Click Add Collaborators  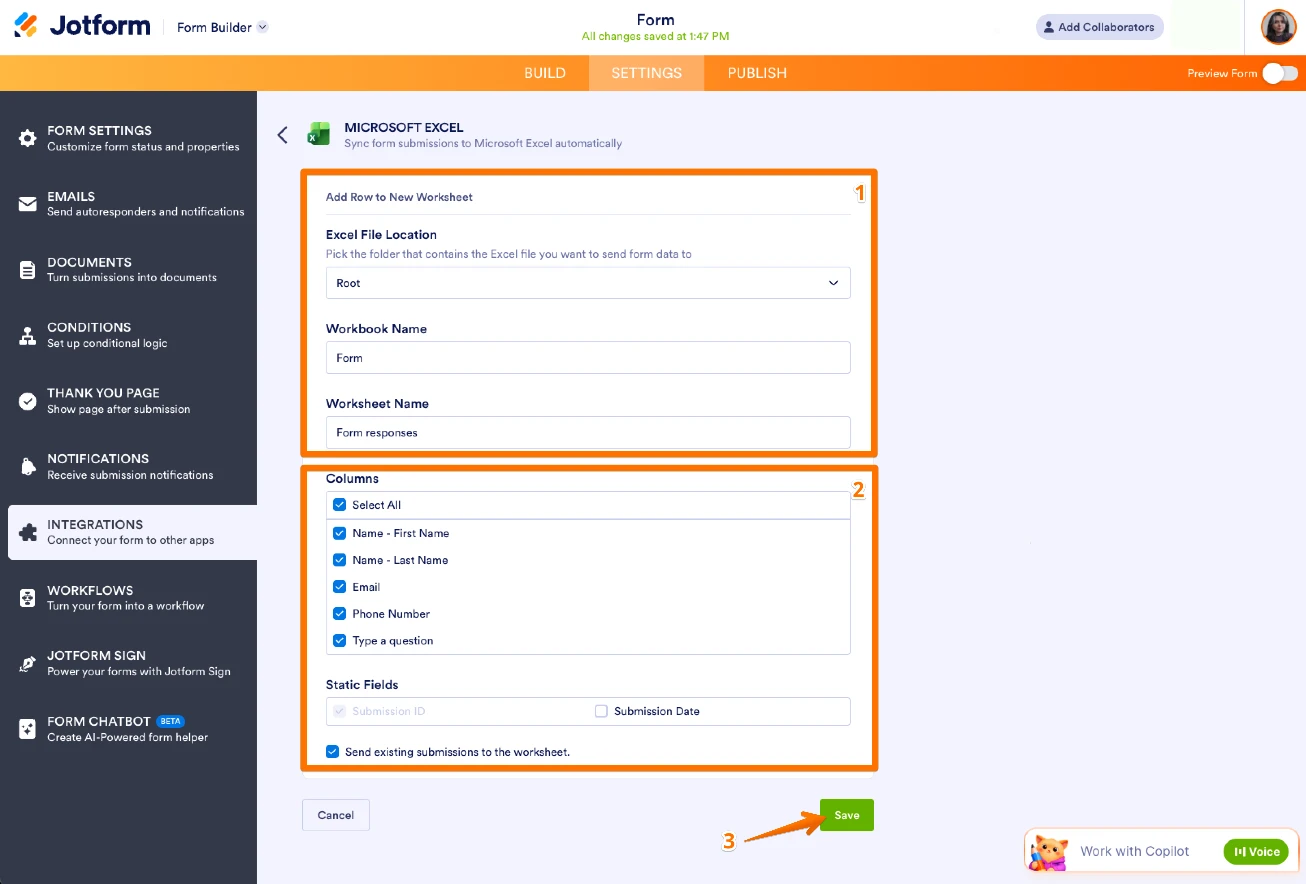tap(1099, 27)
